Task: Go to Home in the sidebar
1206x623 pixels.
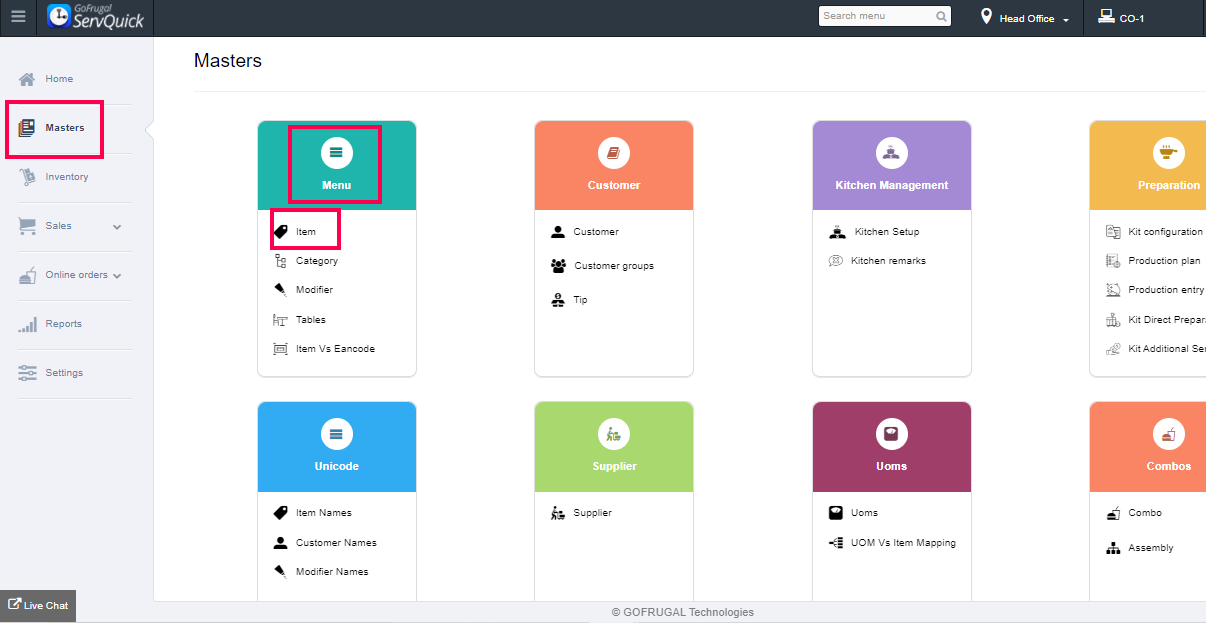Action: click(x=59, y=79)
